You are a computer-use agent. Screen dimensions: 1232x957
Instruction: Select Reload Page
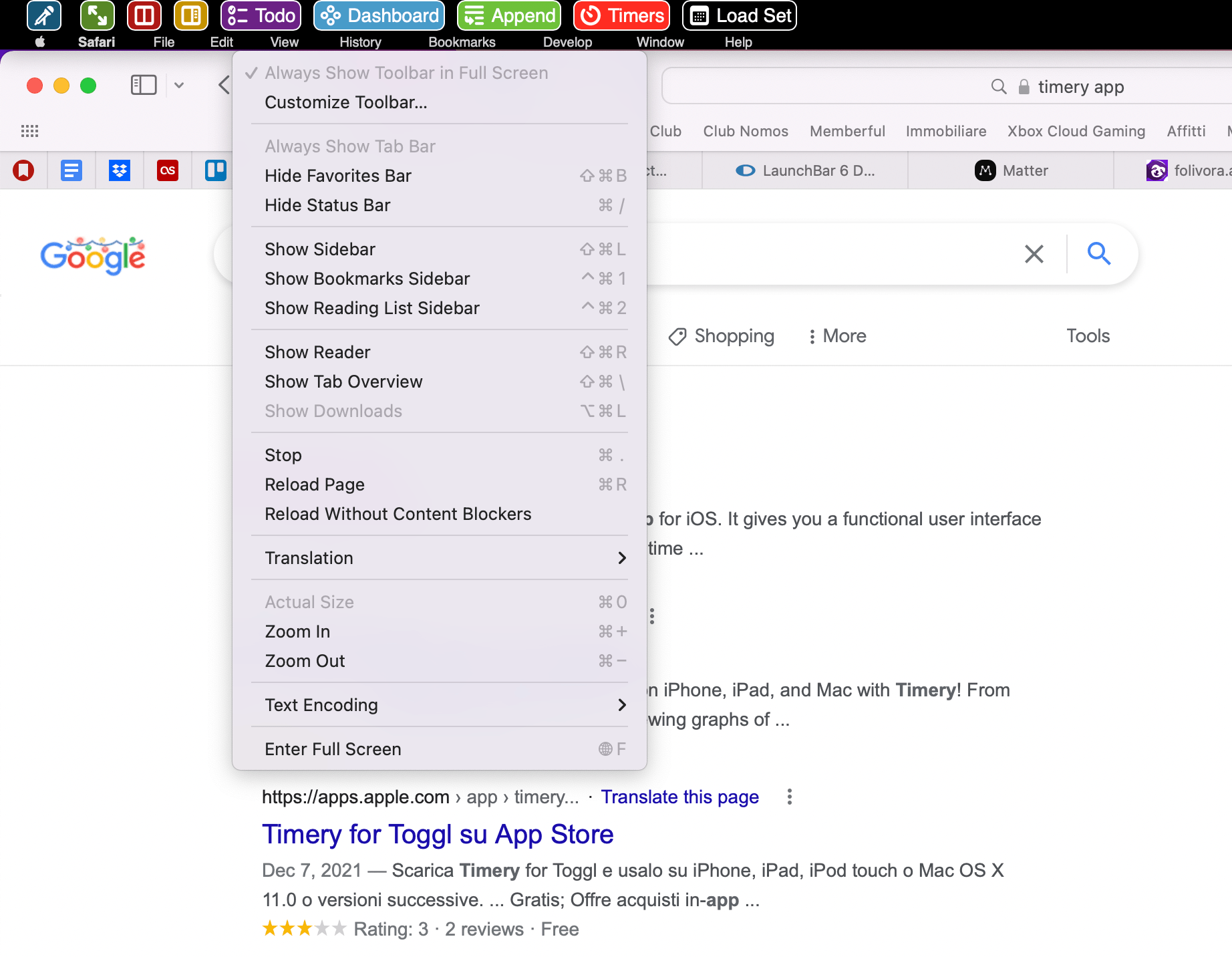click(440, 485)
